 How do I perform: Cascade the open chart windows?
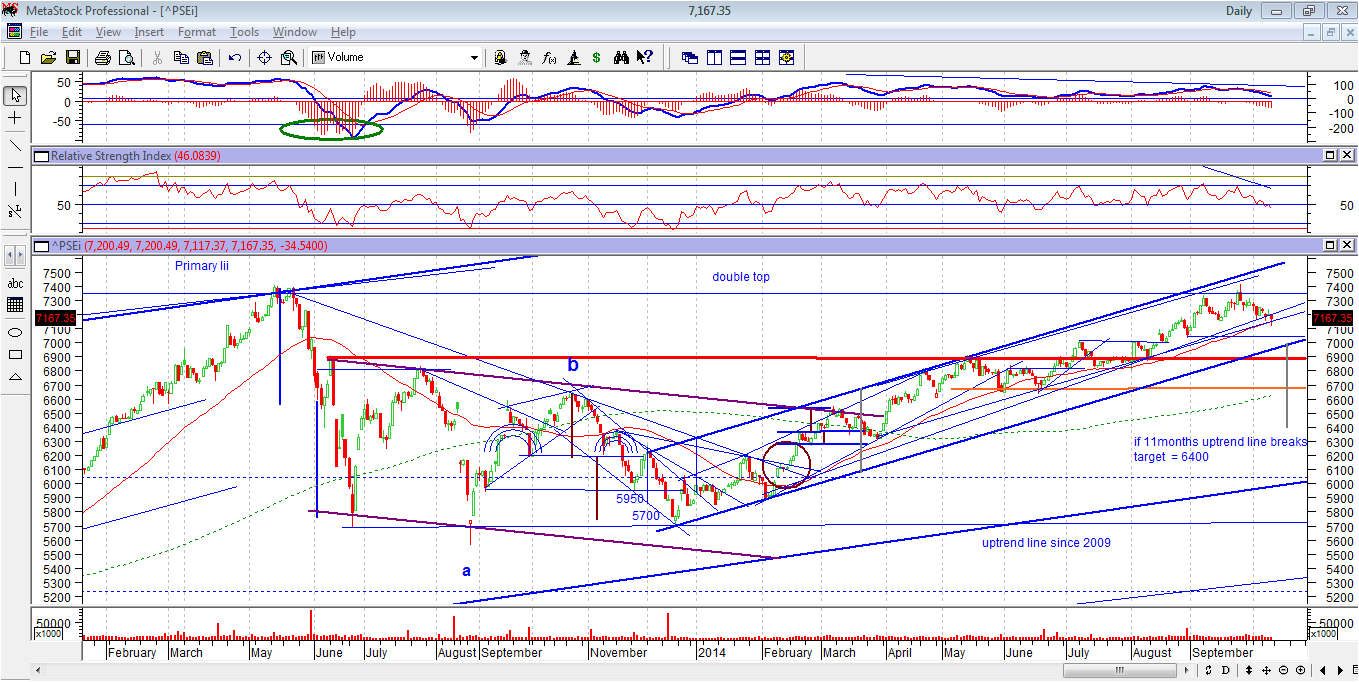click(x=688, y=57)
